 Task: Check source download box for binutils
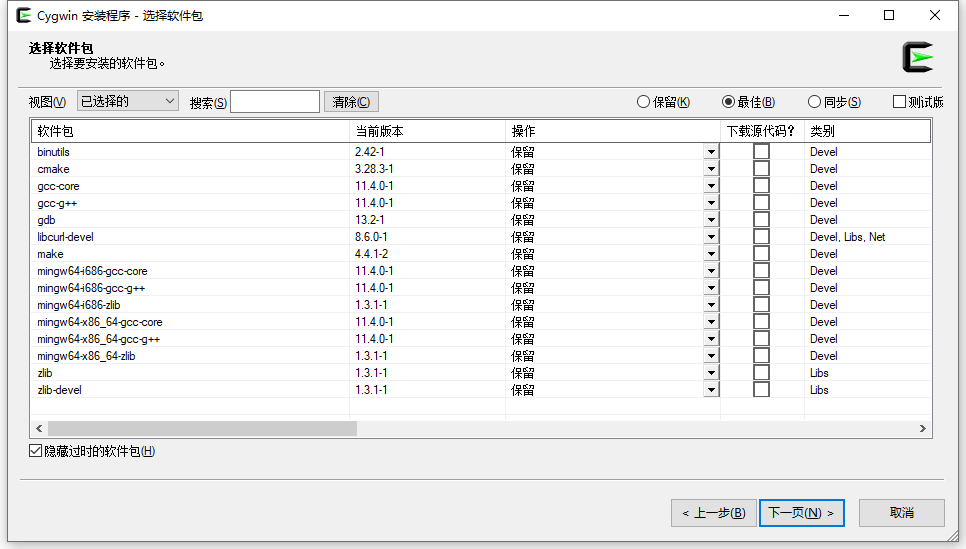761,152
